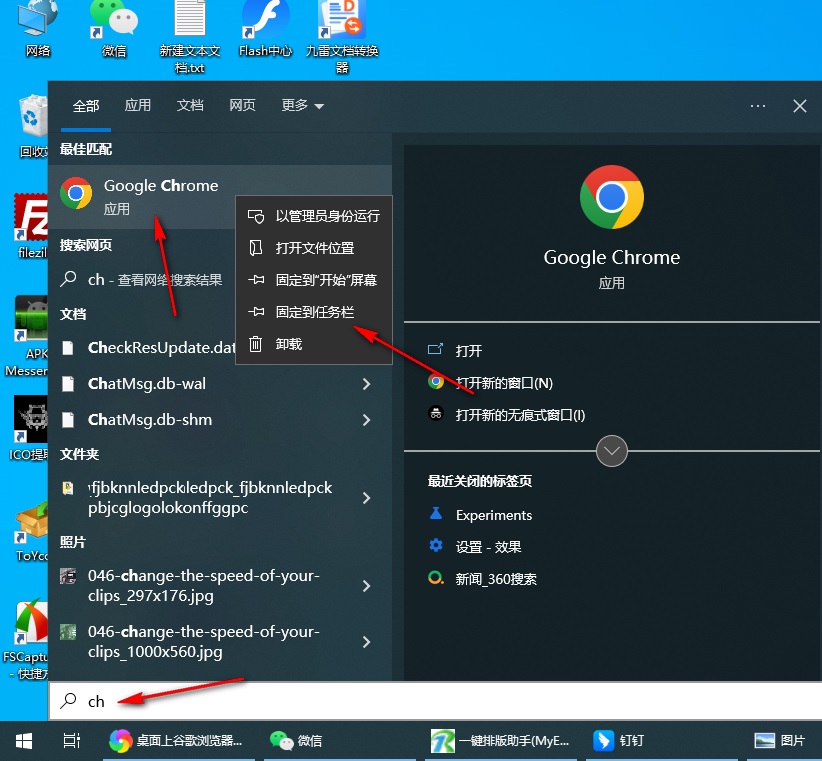The width and height of the screenshot is (822, 761).
Task: Open 046-change-the-speed 1000x560.jpg photo
Action: [x=202, y=642]
